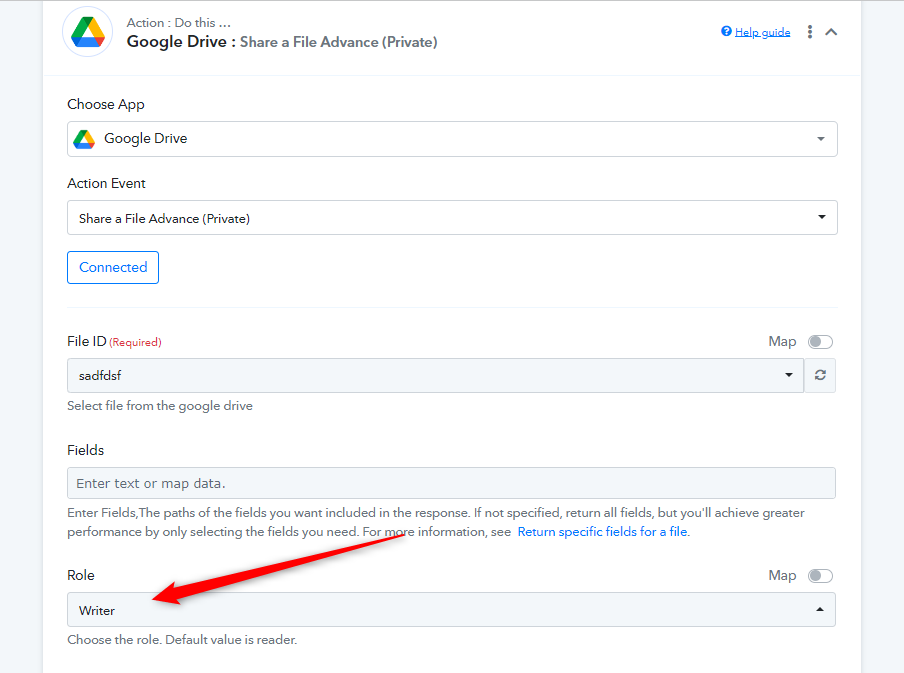The image size is (904, 673).
Task: Open the Choose App dropdown showing Google Drive
Action: pos(452,139)
